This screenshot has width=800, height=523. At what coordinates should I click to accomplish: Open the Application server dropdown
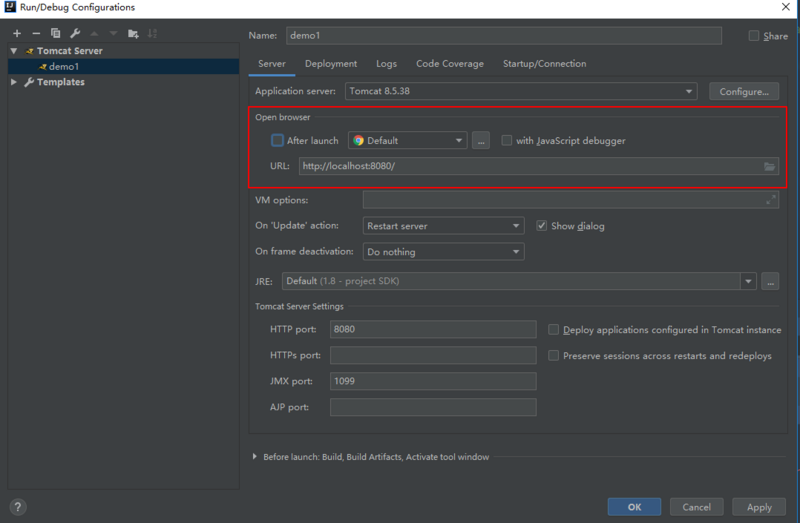click(x=521, y=91)
